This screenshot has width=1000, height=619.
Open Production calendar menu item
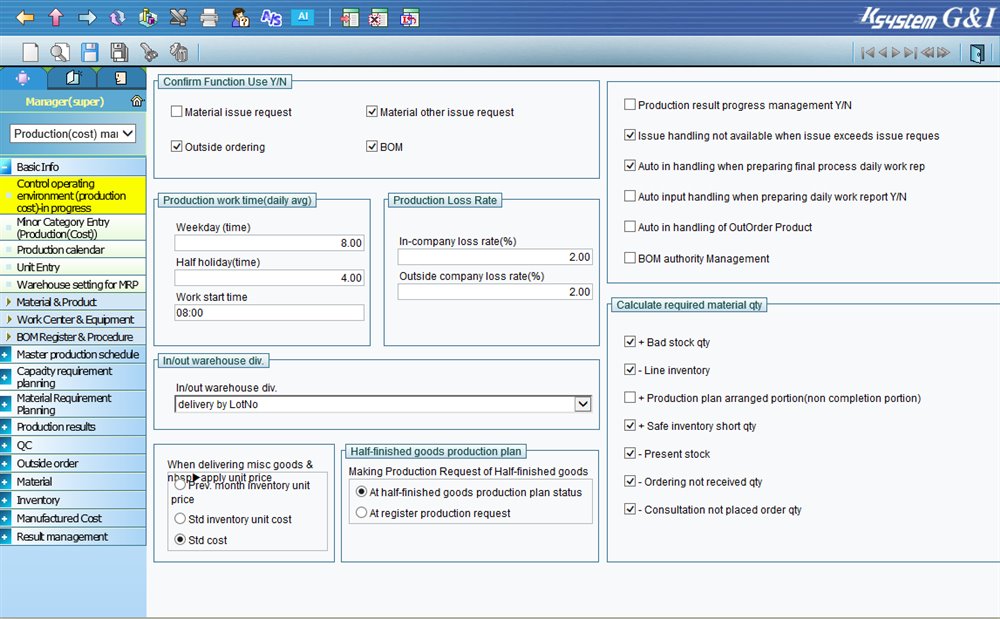[x=61, y=250]
